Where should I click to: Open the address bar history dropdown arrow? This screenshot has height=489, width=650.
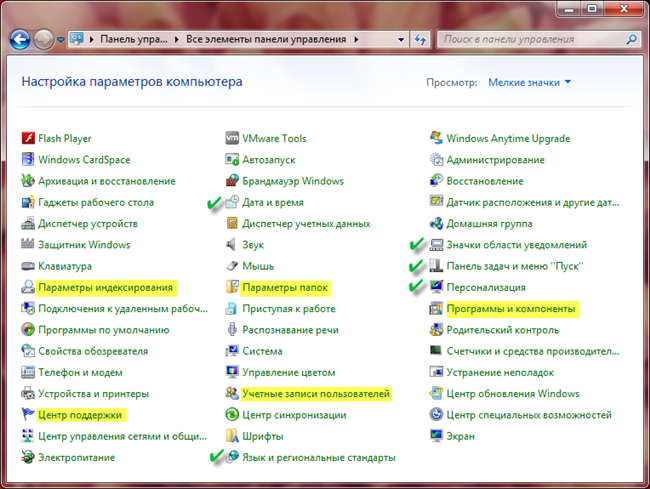coord(401,40)
